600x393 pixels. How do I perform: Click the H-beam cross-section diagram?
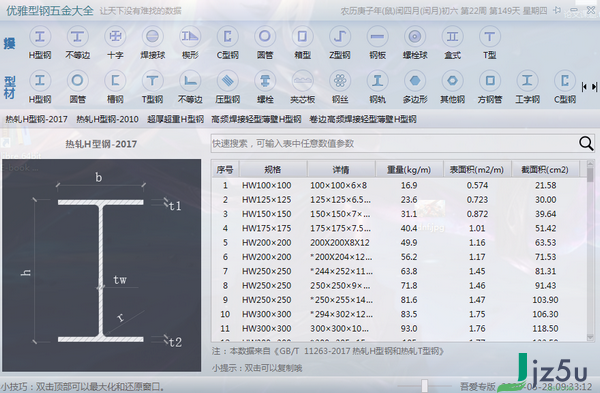101,265
